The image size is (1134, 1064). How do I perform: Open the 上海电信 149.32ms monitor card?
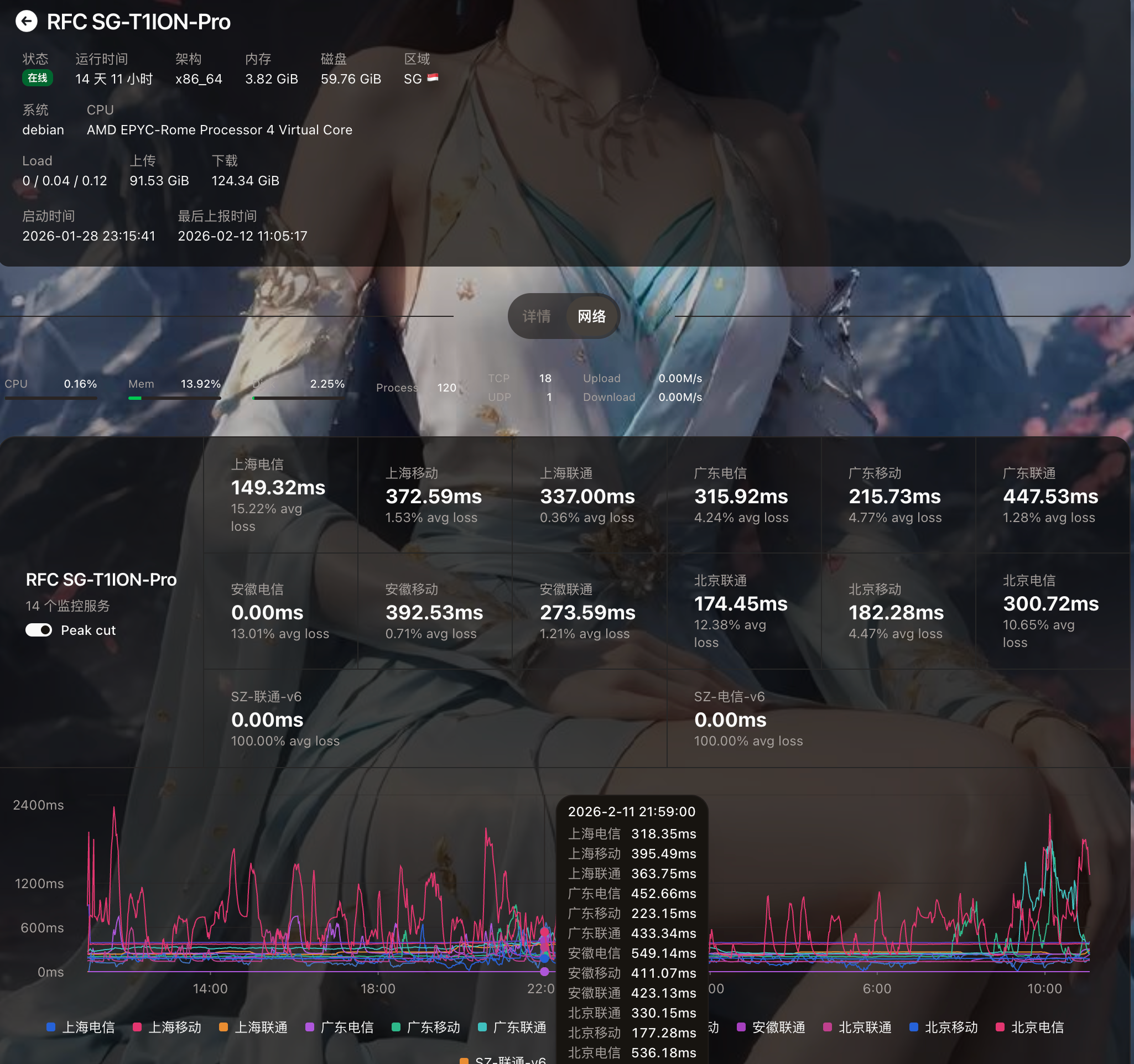280,495
